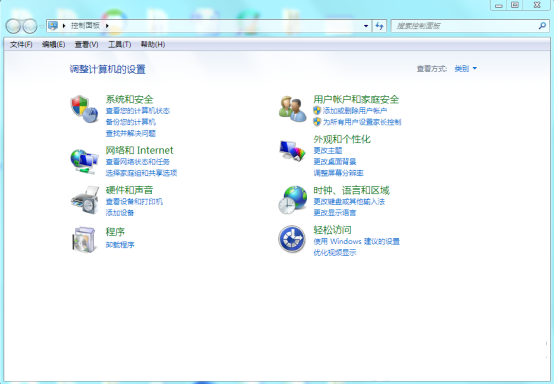Open the address bar history dropdown arrow
Image resolution: width=554 pixels, height=384 pixels.
(x=366, y=26)
